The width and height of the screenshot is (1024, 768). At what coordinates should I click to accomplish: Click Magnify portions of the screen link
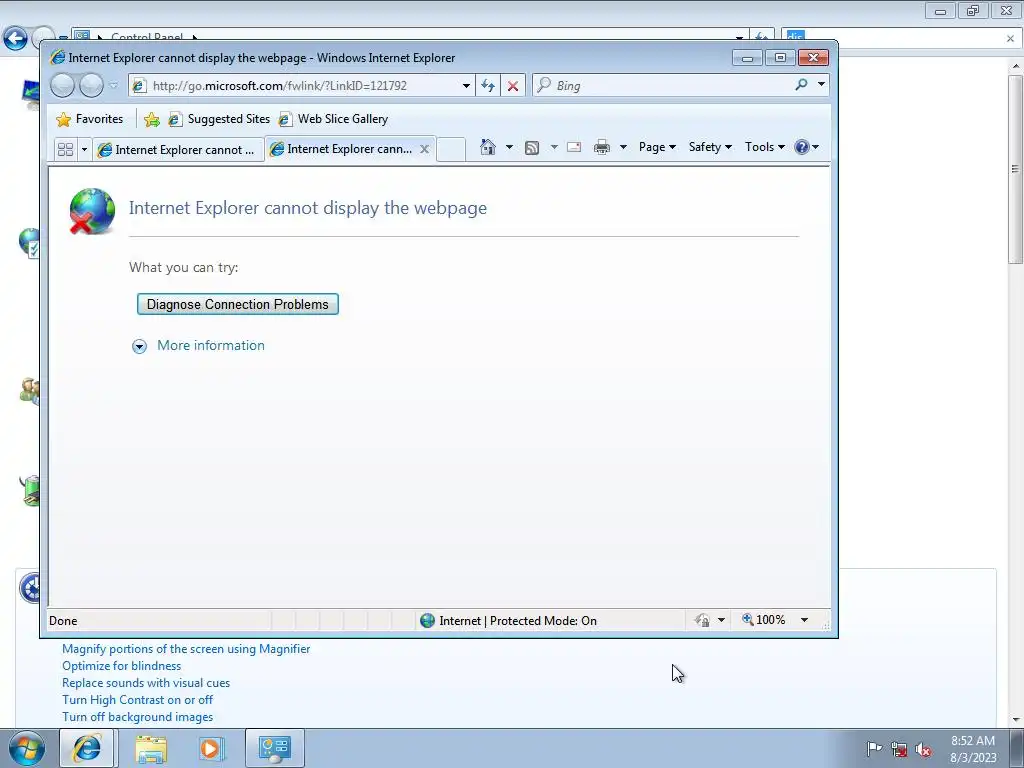pyautogui.click(x=186, y=648)
